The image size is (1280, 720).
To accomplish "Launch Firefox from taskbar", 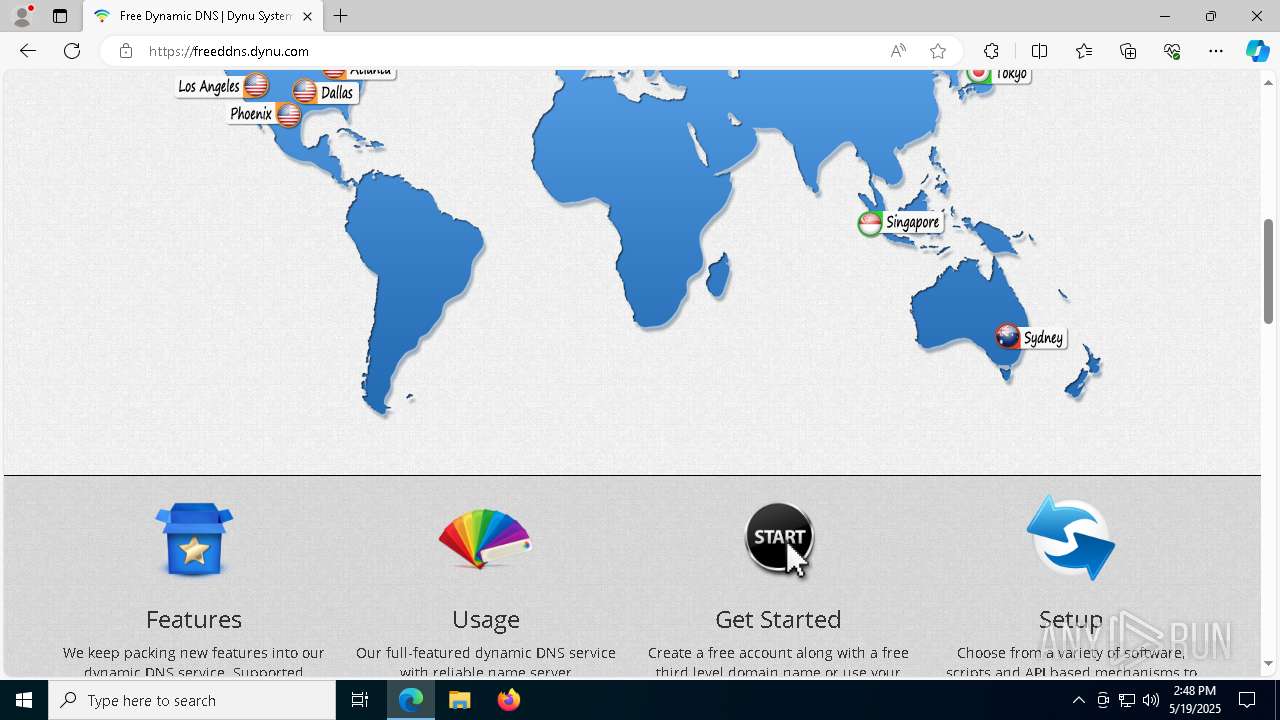I will (508, 700).
